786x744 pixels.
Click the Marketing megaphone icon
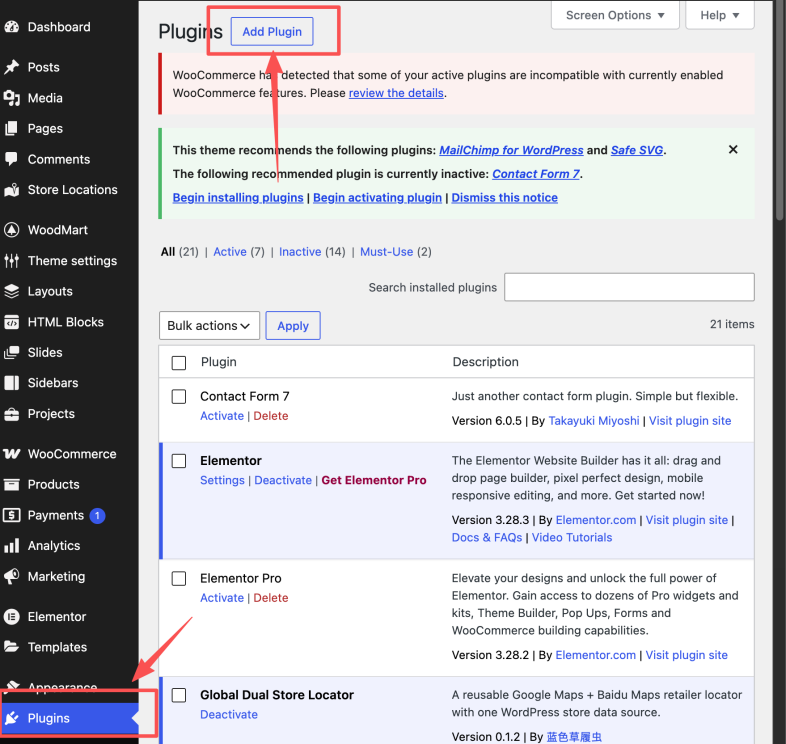click(x=12, y=577)
